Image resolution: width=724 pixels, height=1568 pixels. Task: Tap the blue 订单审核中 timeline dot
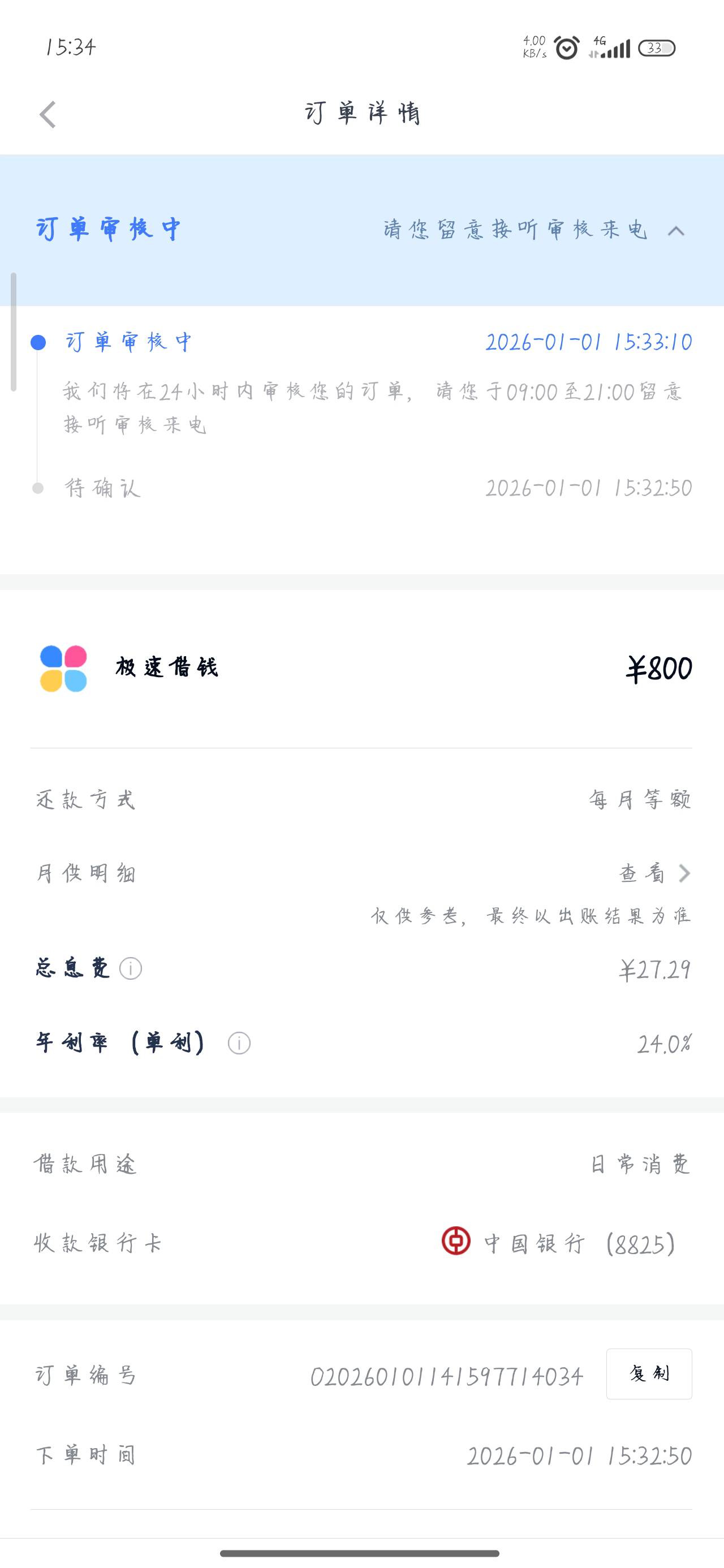(38, 343)
